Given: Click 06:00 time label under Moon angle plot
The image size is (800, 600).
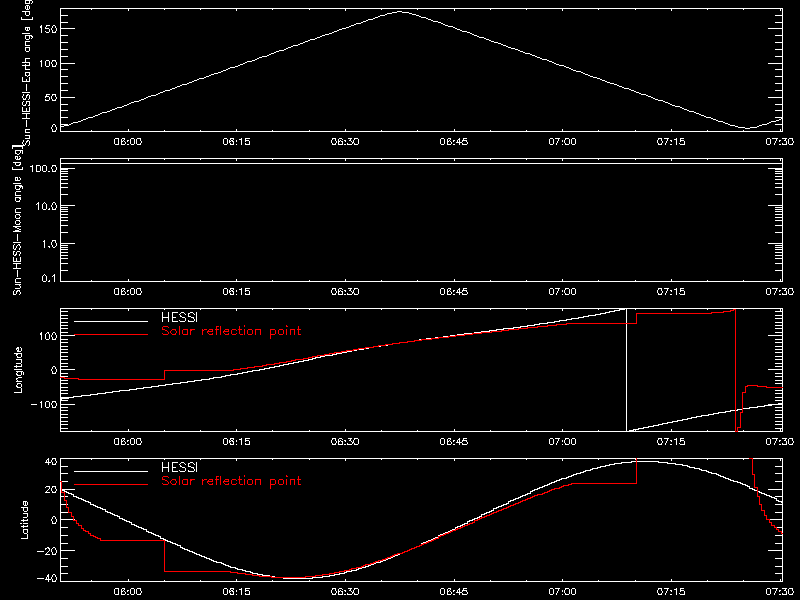Looking at the screenshot, I should pos(128,292).
